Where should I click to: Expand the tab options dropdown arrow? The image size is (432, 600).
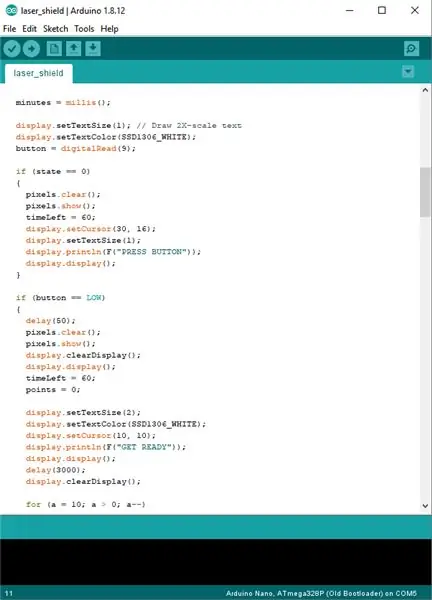[x=408, y=72]
